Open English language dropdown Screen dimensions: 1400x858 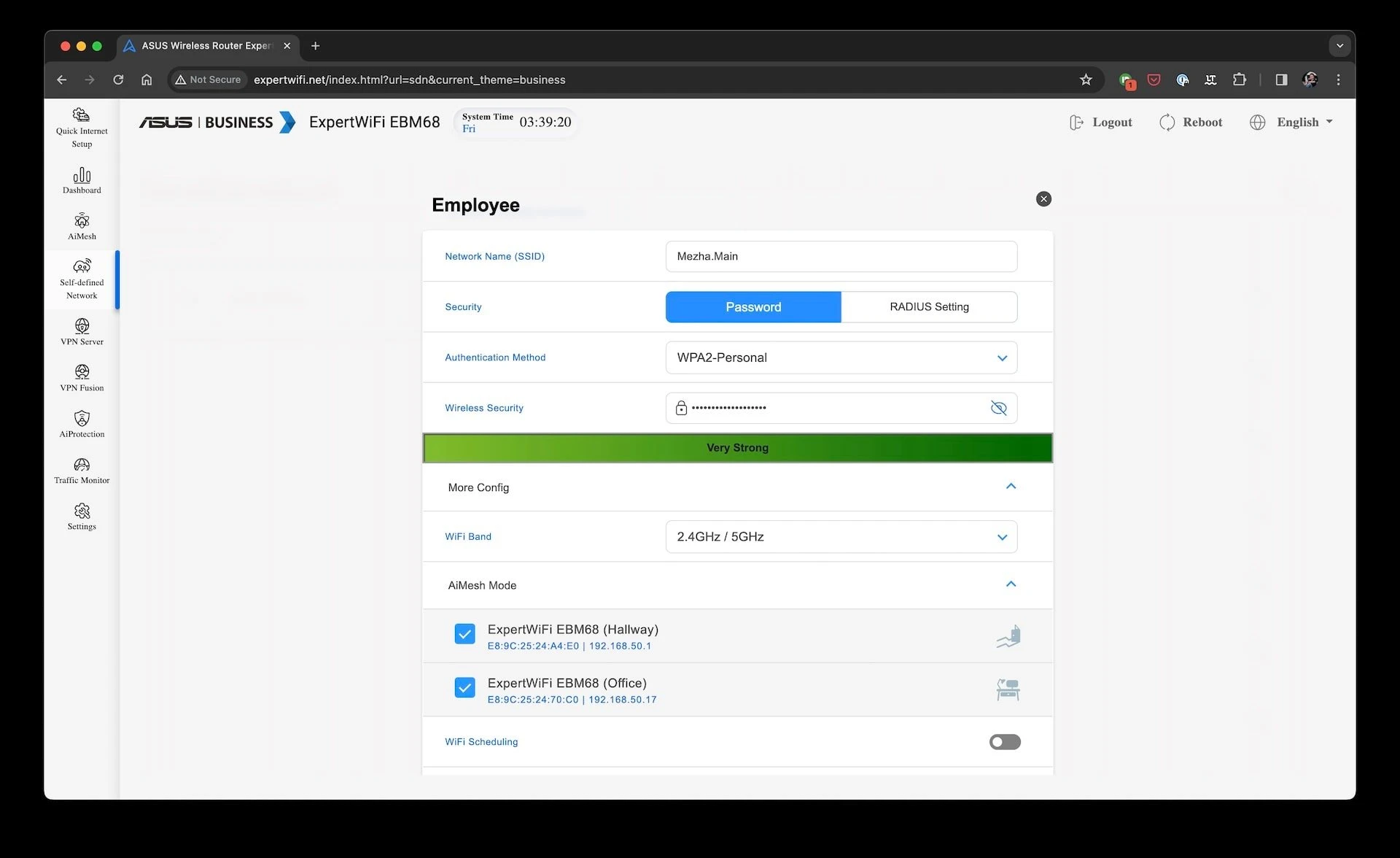tap(1291, 122)
